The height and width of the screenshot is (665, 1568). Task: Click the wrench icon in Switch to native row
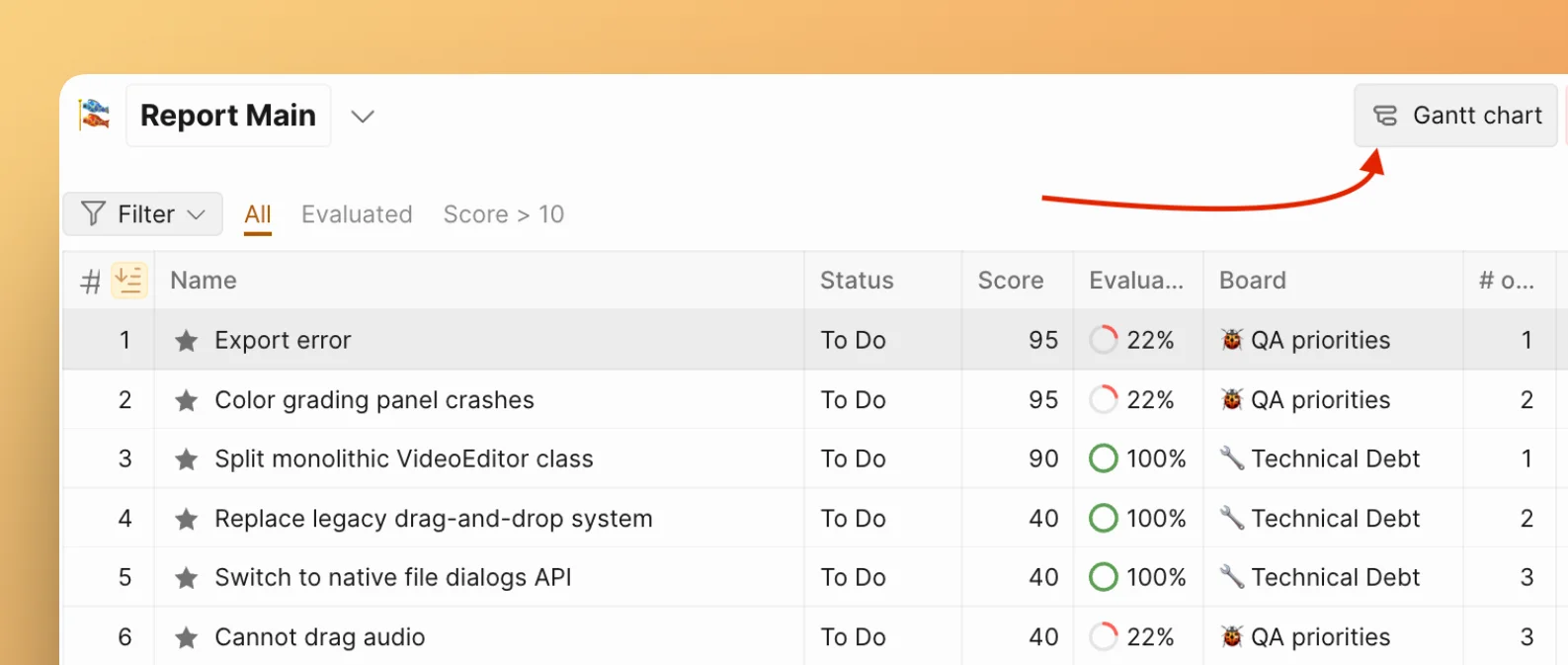pyautogui.click(x=1231, y=577)
